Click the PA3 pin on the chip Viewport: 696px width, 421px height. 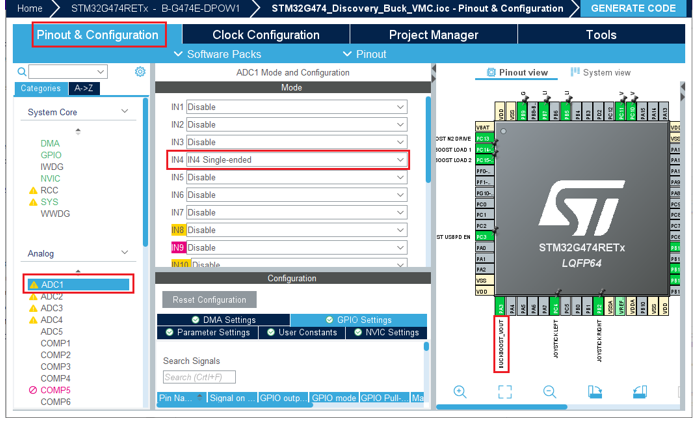(x=501, y=307)
